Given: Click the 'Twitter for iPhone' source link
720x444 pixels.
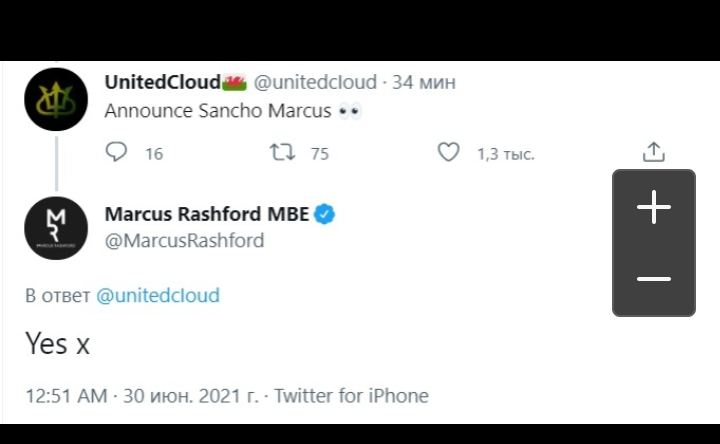Looking at the screenshot, I should pos(351,396).
